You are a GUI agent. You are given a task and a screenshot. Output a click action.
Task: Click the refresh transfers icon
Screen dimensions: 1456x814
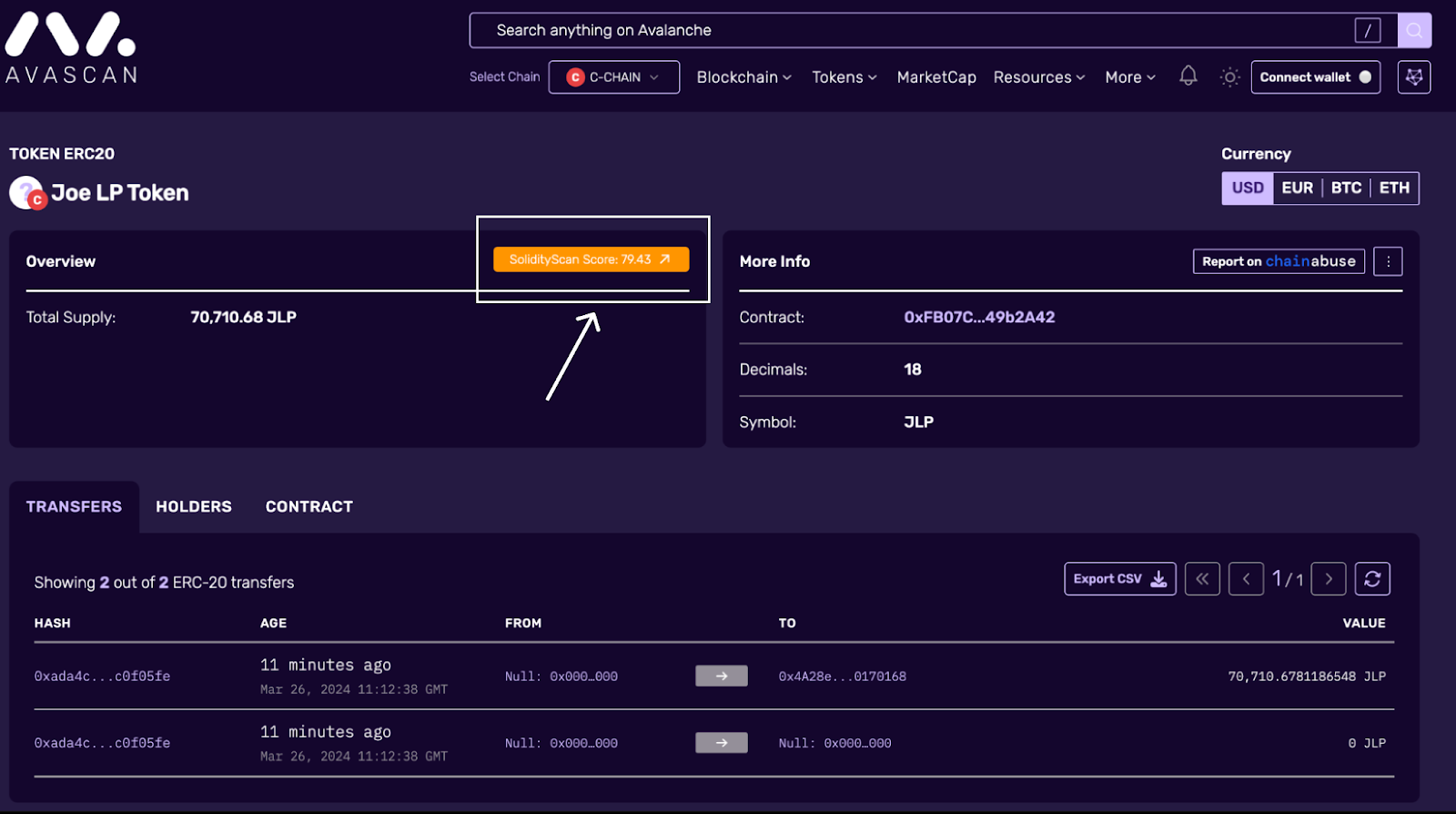pyautogui.click(x=1372, y=579)
